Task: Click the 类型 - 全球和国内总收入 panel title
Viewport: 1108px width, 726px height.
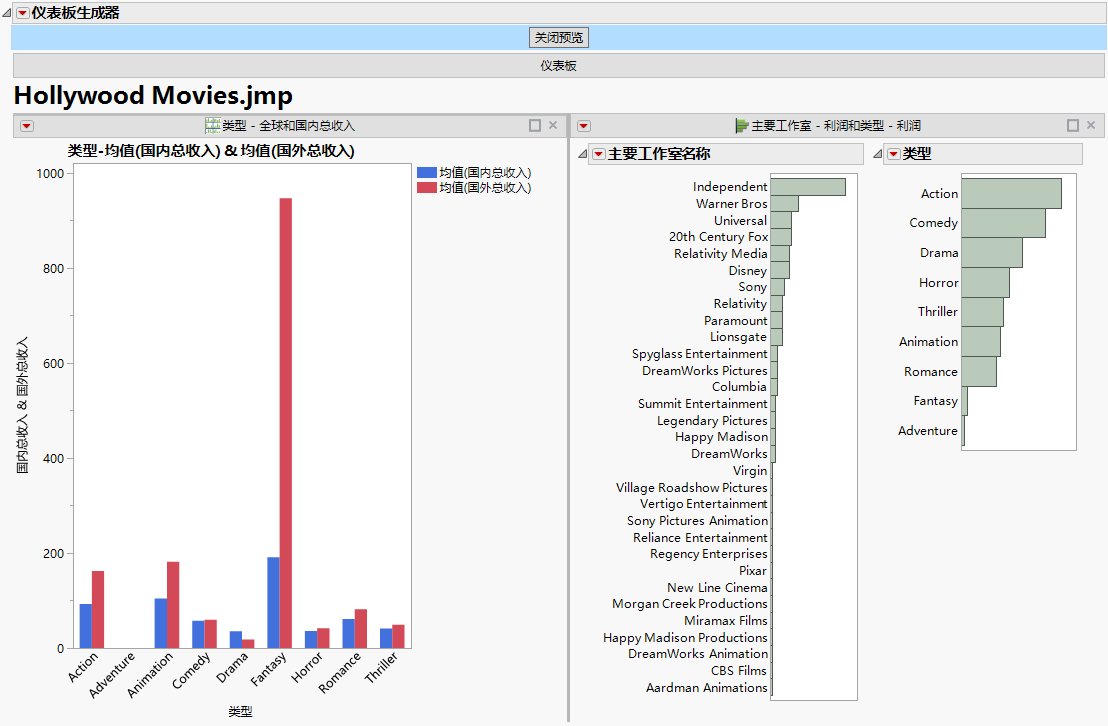Action: tap(287, 125)
